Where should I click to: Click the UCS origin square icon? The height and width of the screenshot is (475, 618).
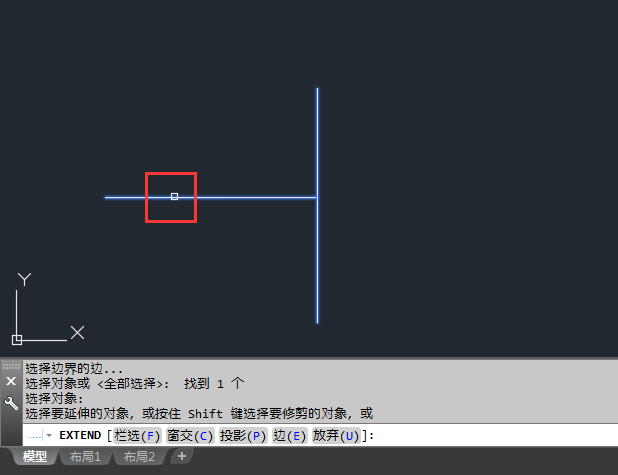pyautogui.click(x=17, y=340)
